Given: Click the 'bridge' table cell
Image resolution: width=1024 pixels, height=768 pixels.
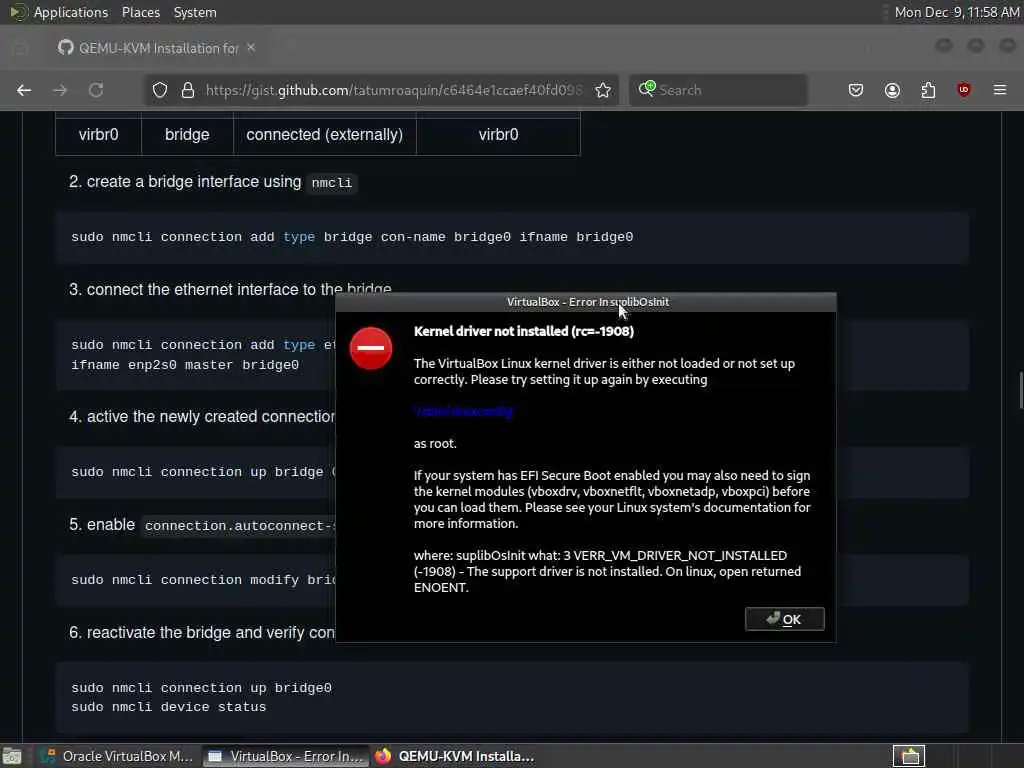Looking at the screenshot, I should 187,135.
